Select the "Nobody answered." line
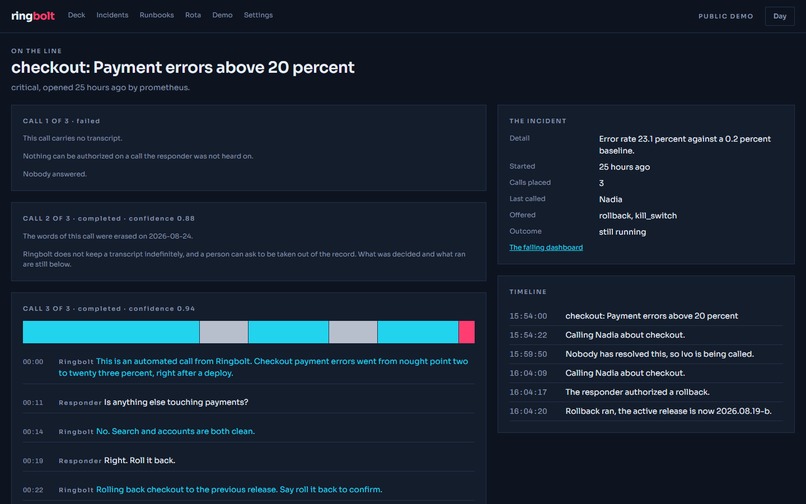This screenshot has width=806, height=504. click(54, 174)
